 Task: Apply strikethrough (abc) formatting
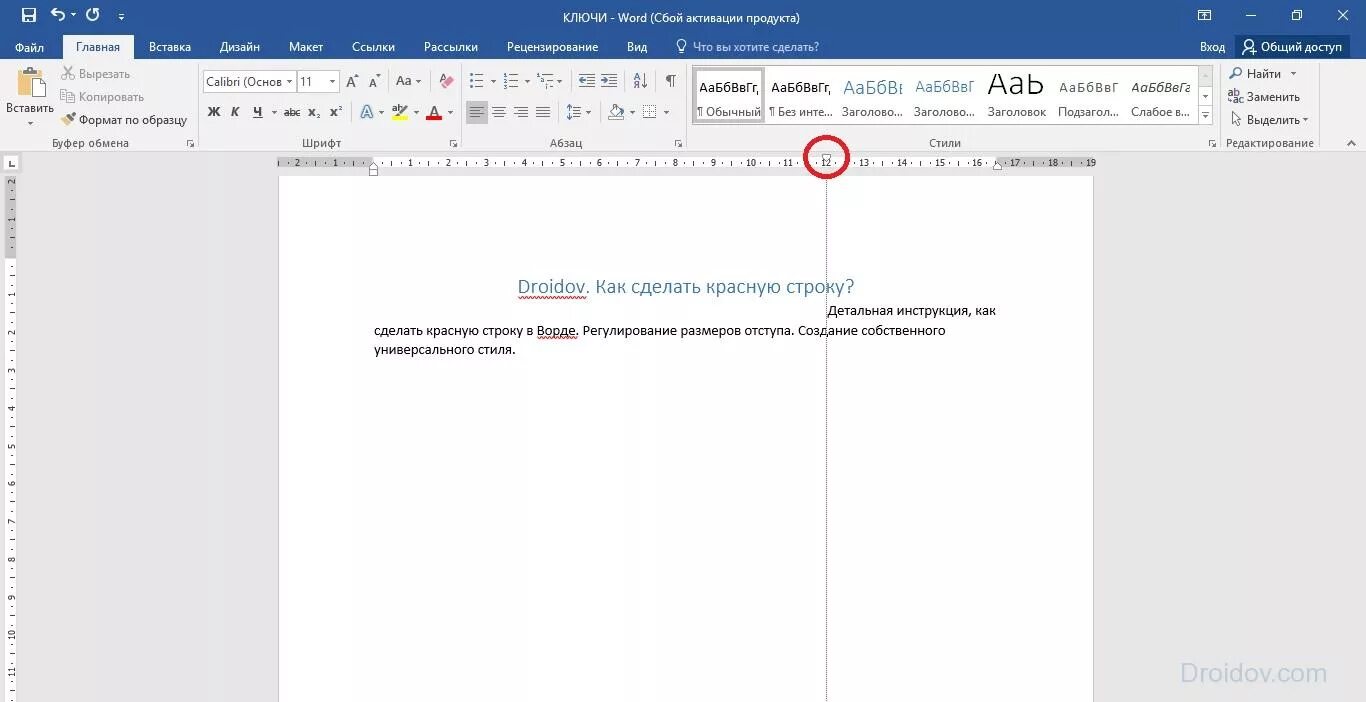(x=292, y=112)
